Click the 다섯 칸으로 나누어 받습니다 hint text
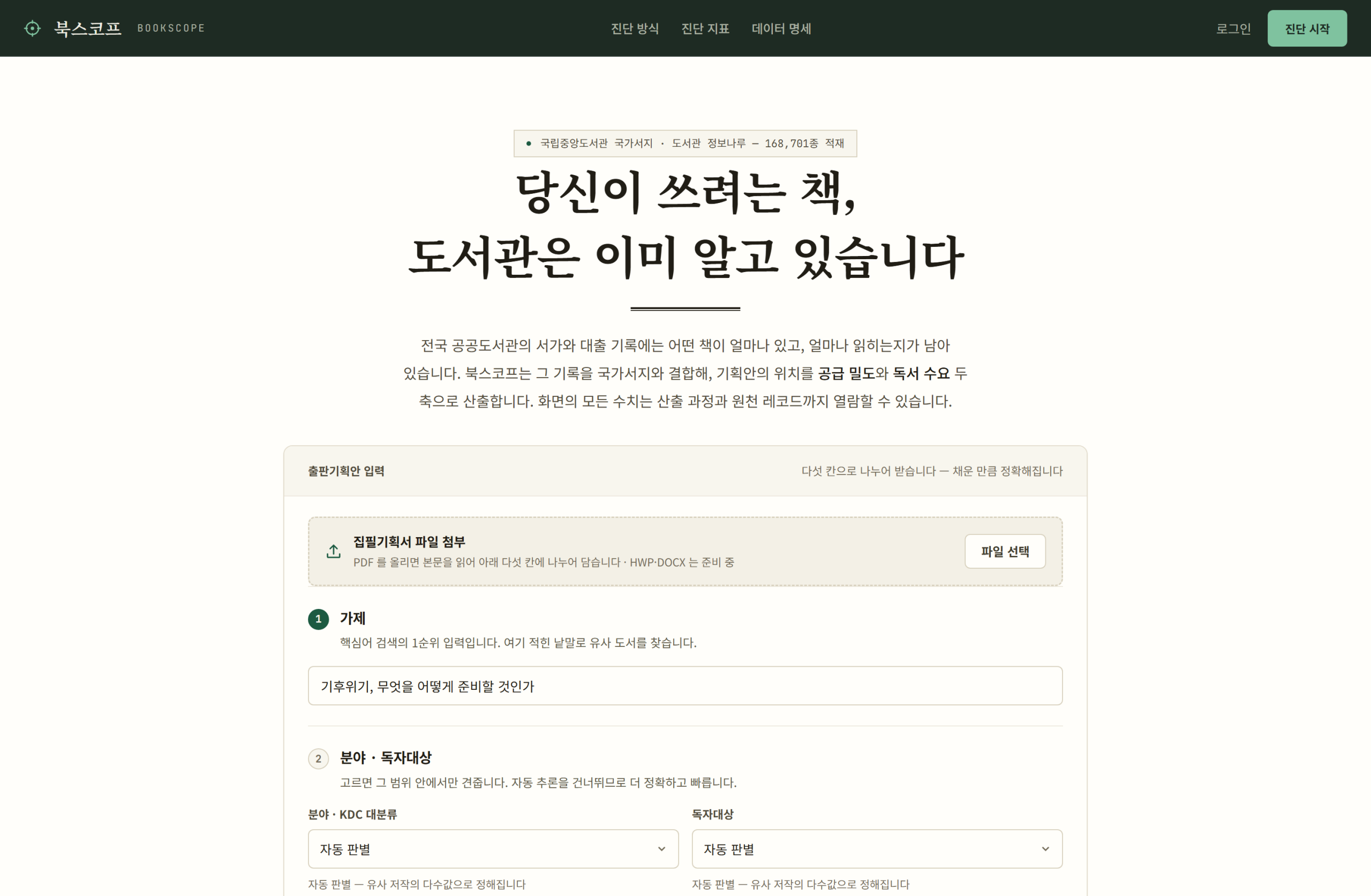The height and width of the screenshot is (896, 1371). click(x=931, y=471)
